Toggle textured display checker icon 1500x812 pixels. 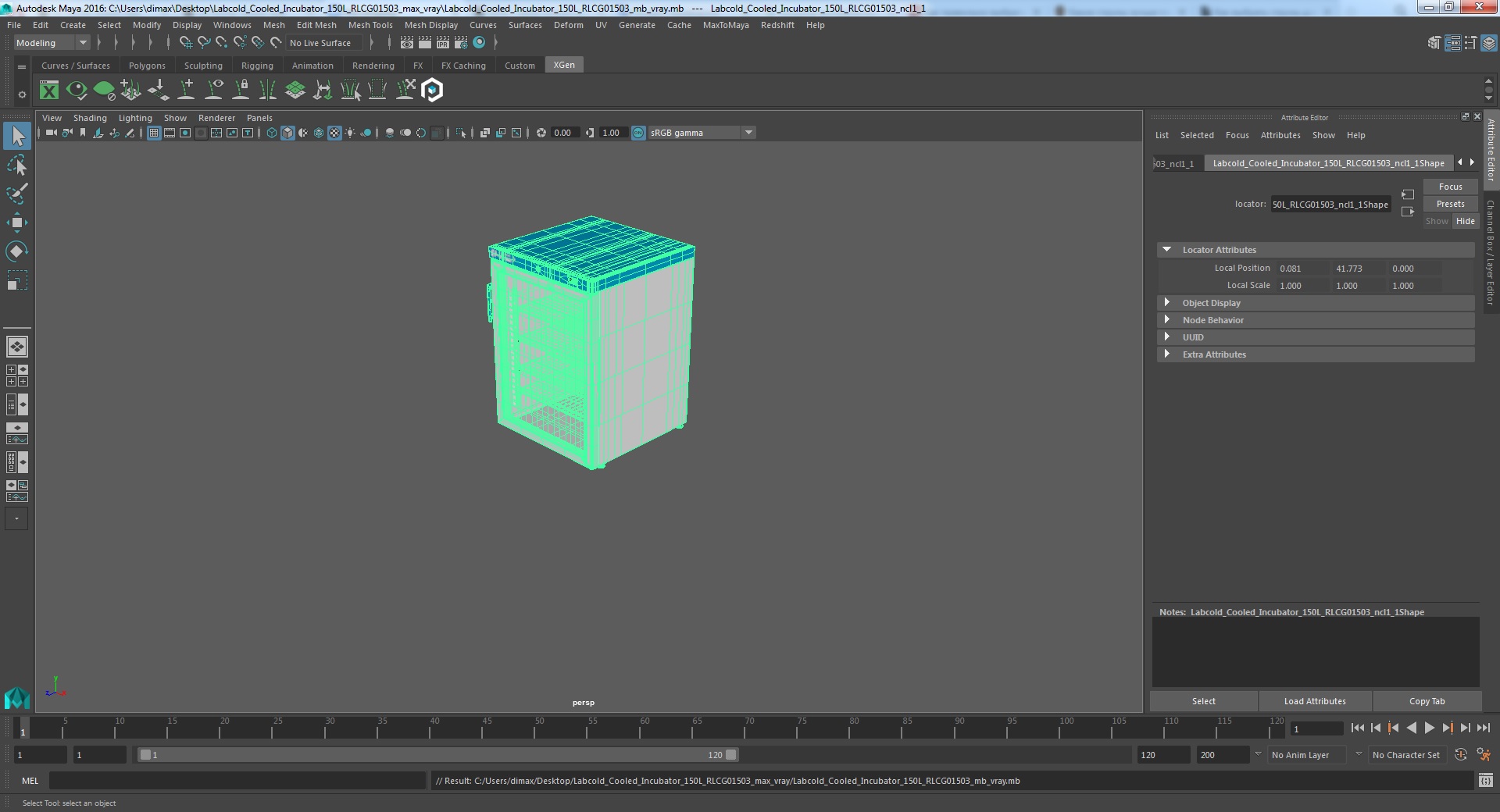pyautogui.click(x=334, y=133)
